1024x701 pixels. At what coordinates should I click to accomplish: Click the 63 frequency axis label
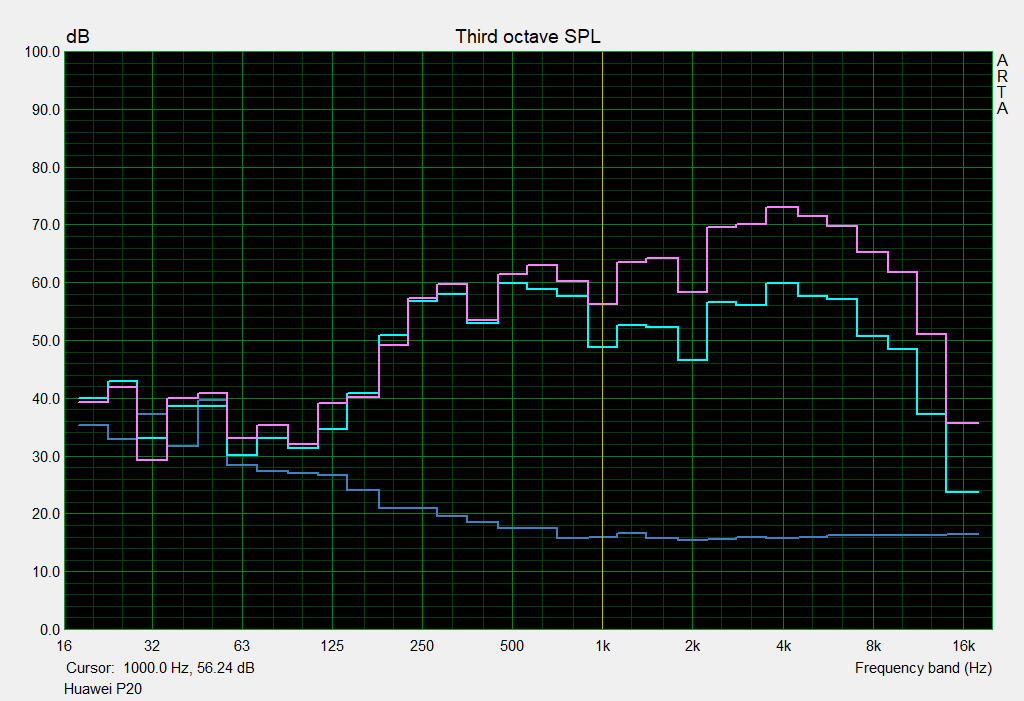[x=241, y=645]
